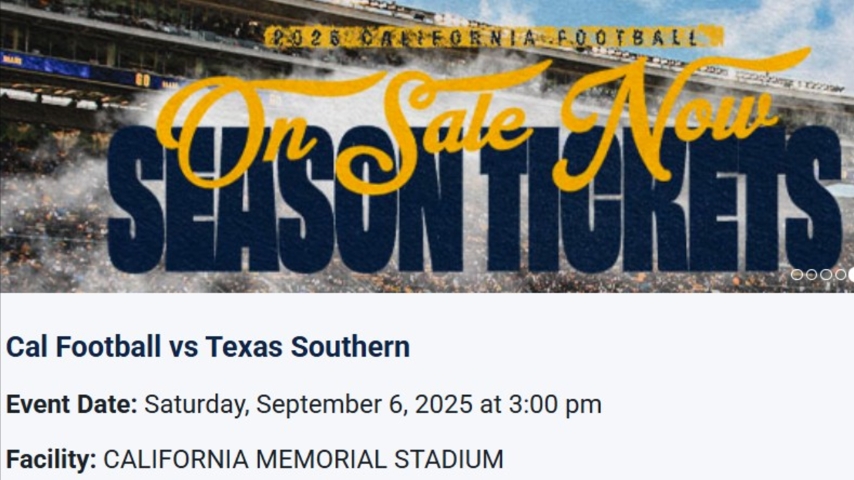Select the third carousel dot indicator
The height and width of the screenshot is (480, 854).
tap(826, 275)
